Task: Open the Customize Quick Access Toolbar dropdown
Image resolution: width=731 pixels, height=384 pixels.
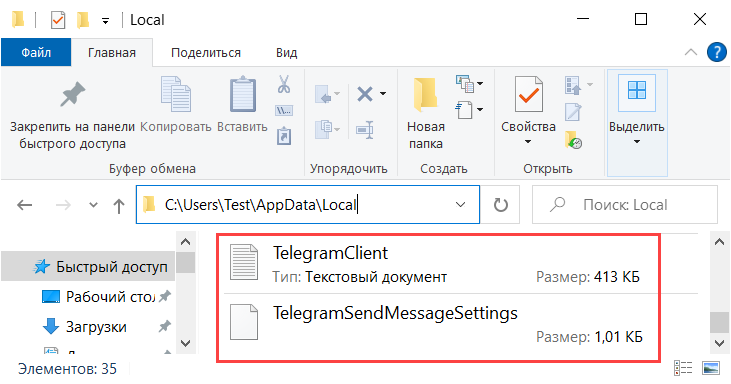Action: (x=106, y=21)
